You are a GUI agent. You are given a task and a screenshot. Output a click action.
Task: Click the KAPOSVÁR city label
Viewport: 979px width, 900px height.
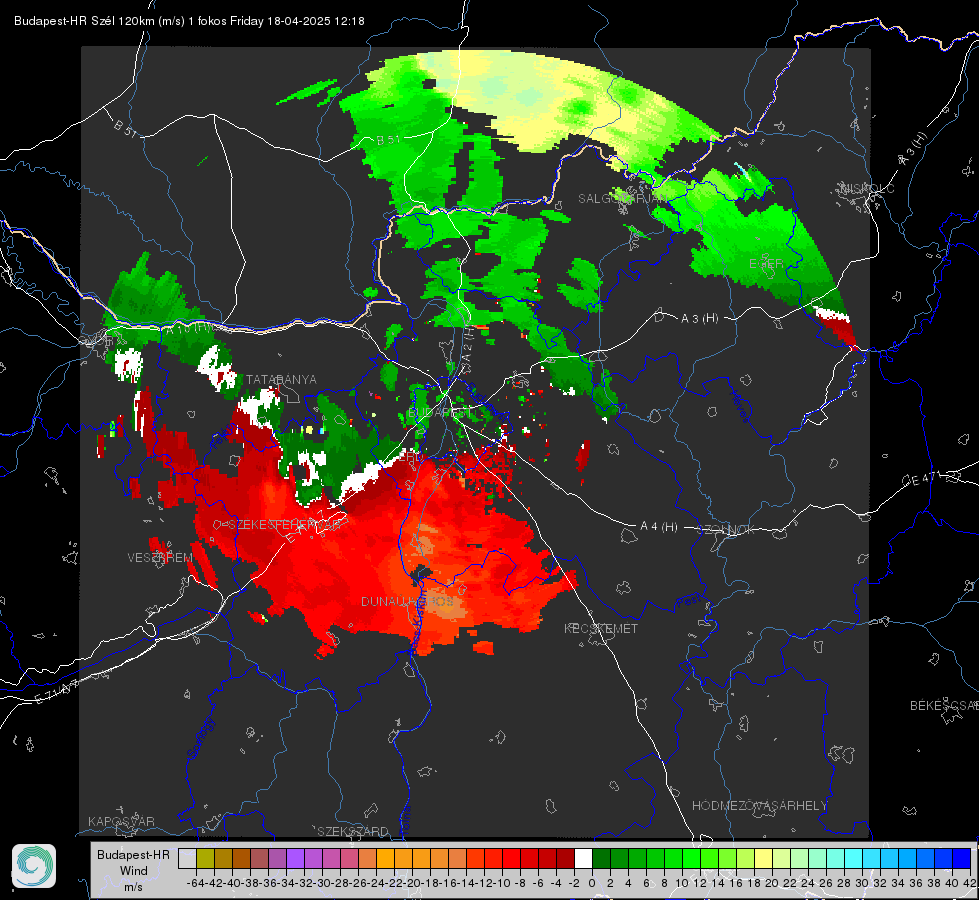tap(121, 821)
